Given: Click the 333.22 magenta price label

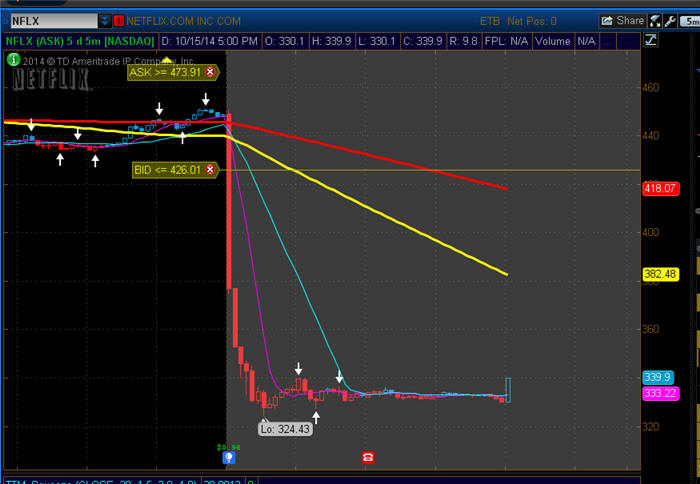Looking at the screenshot, I should (663, 394).
